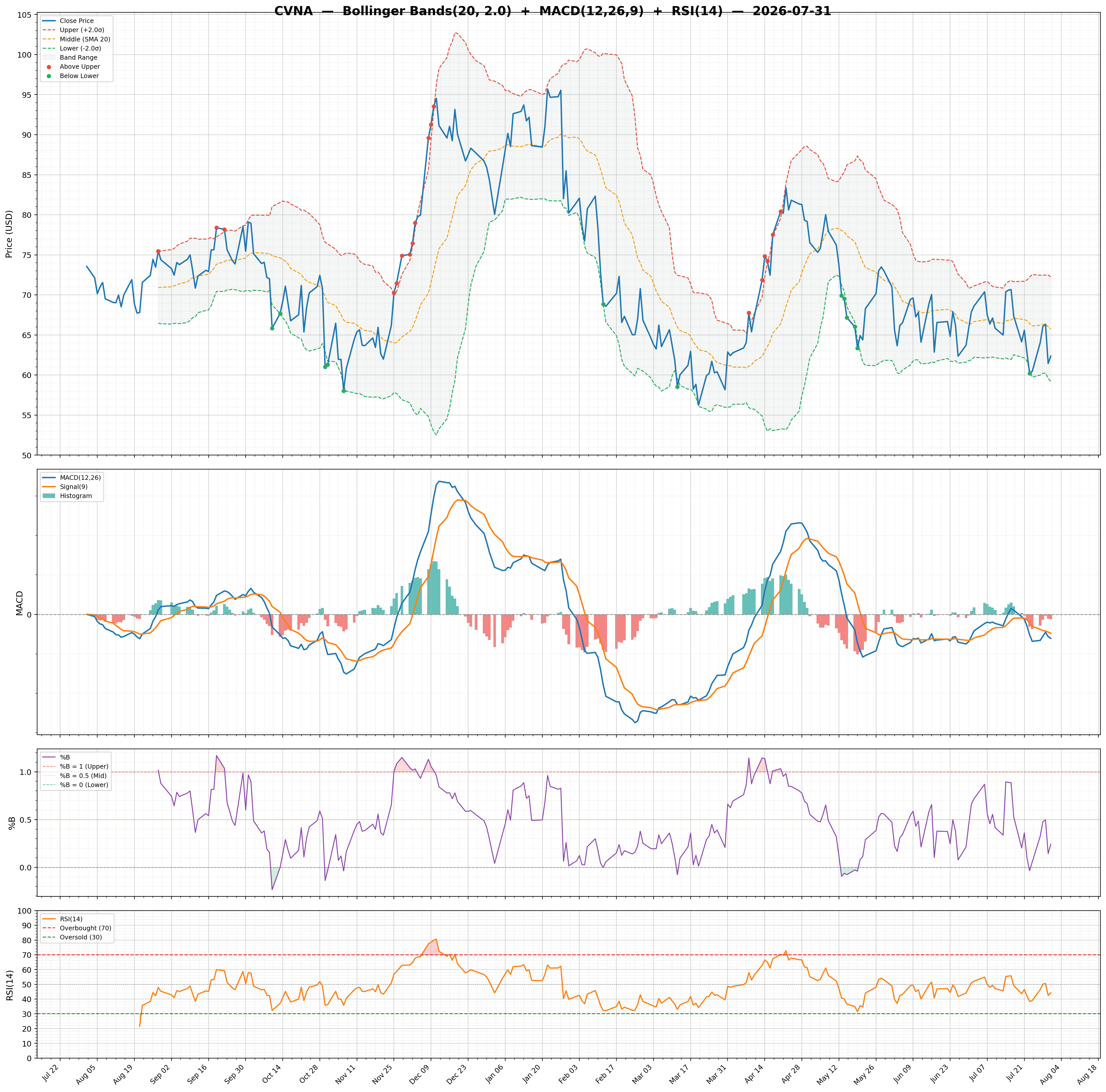Click the "Price (USD)" axis label

[x=9, y=234]
